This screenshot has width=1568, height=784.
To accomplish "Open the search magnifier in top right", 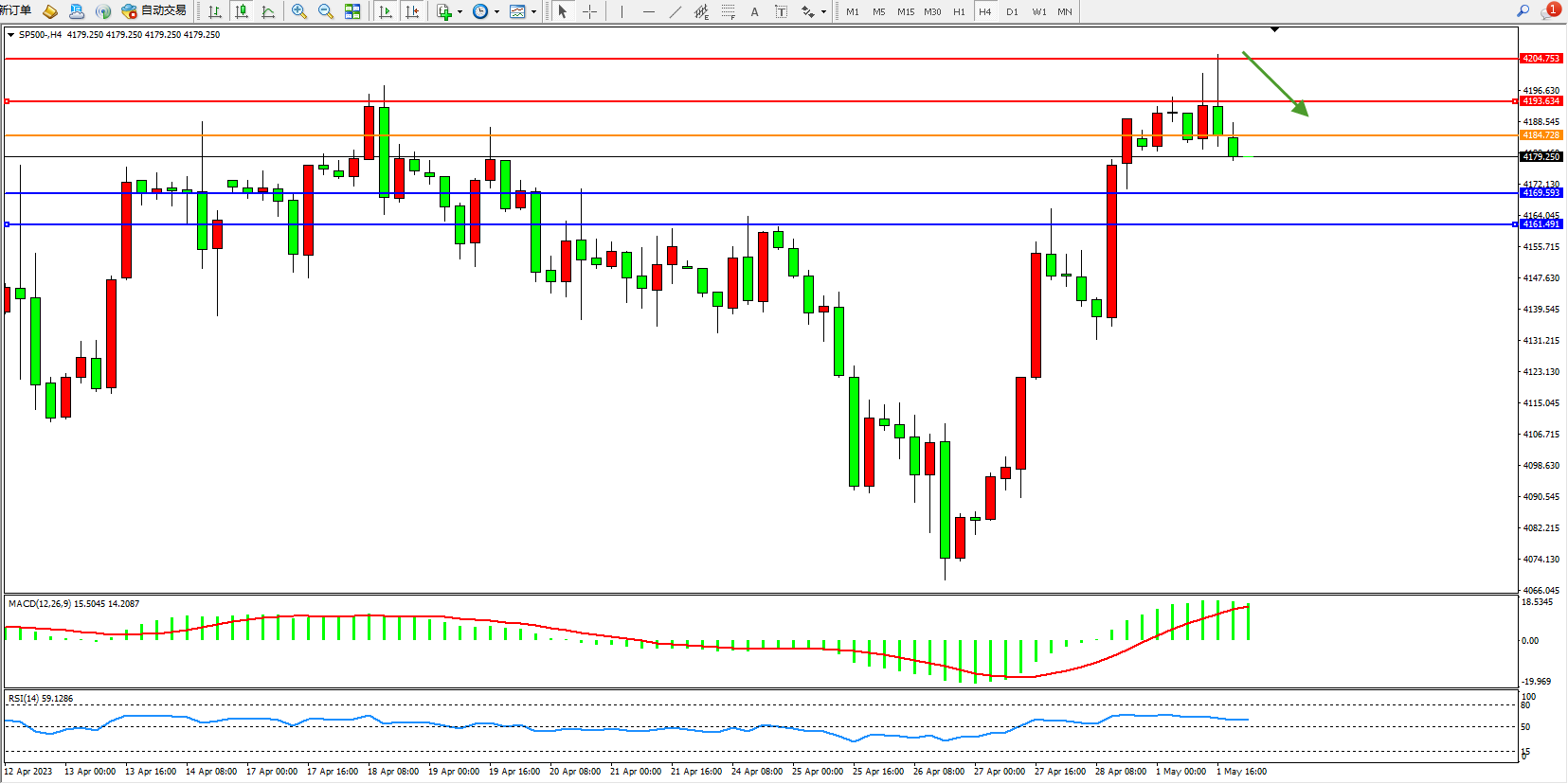I will pos(1523,11).
